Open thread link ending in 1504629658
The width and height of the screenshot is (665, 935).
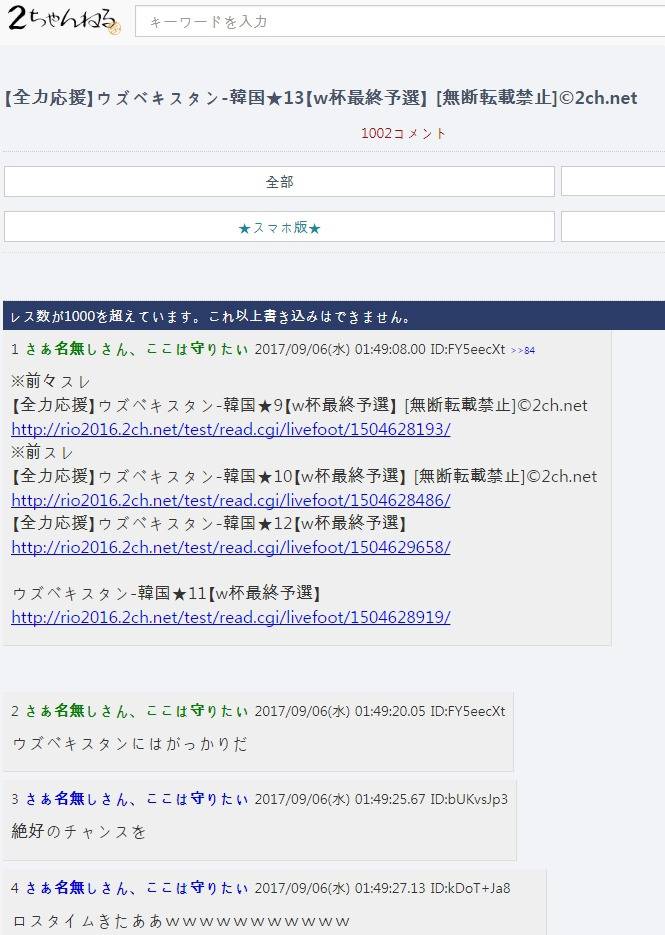pyautogui.click(x=230, y=547)
